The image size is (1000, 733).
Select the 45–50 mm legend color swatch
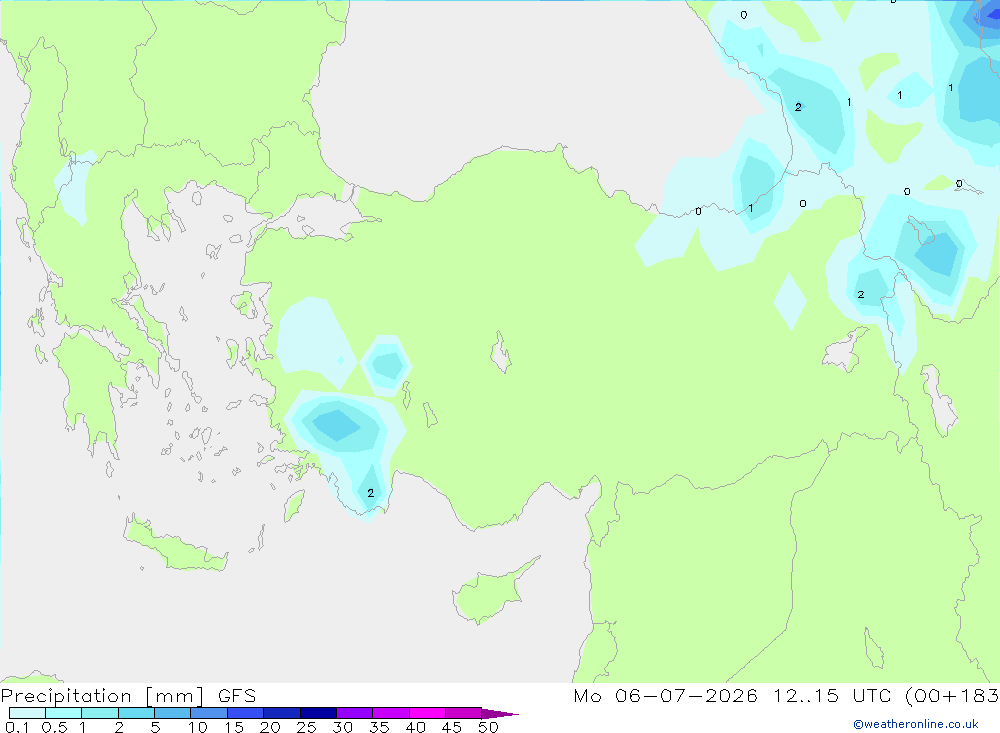click(464, 713)
